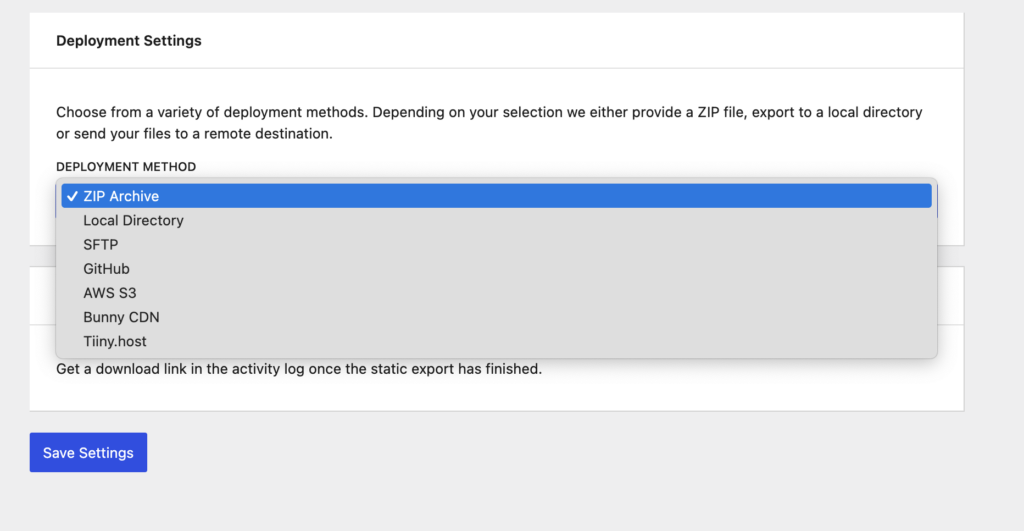
Task: Choose the AWS S3 deployment option
Action: point(496,293)
